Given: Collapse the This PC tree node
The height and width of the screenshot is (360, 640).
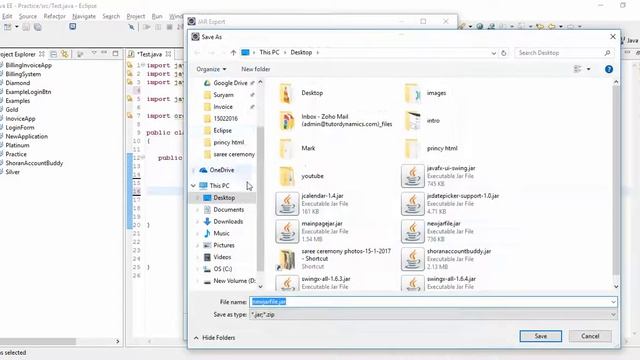Looking at the screenshot, I should tap(193, 186).
